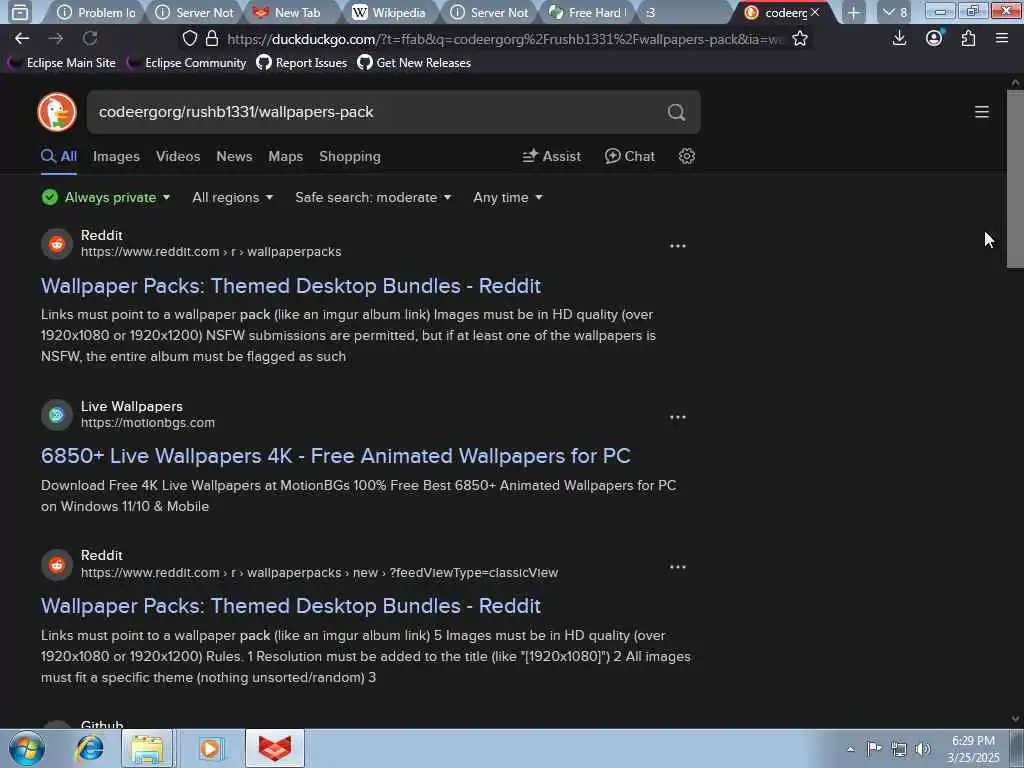Open more options for first Reddit result
Screen dimensions: 1024x768
point(678,246)
